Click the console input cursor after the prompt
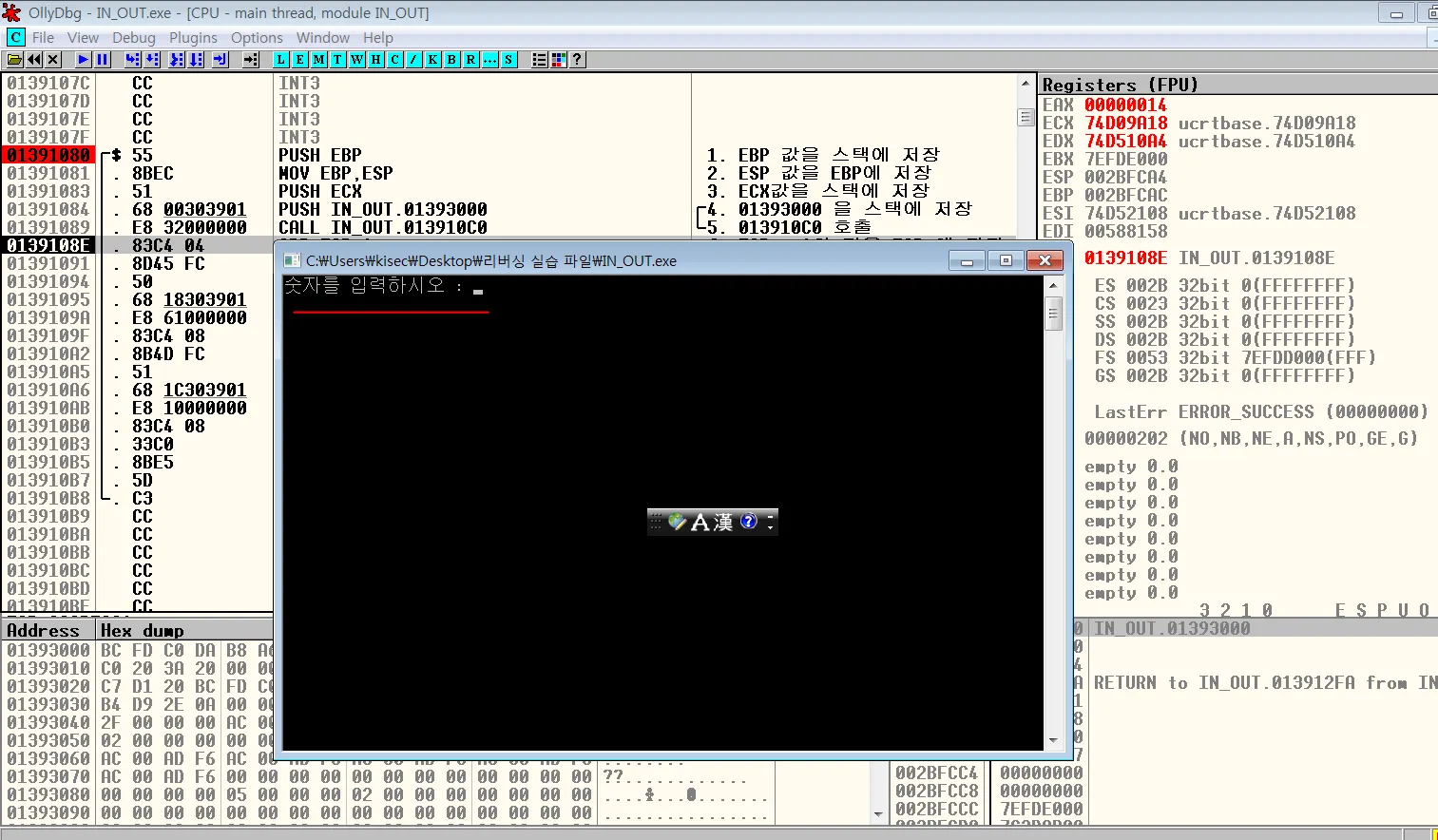The height and width of the screenshot is (840, 1438). (x=478, y=290)
